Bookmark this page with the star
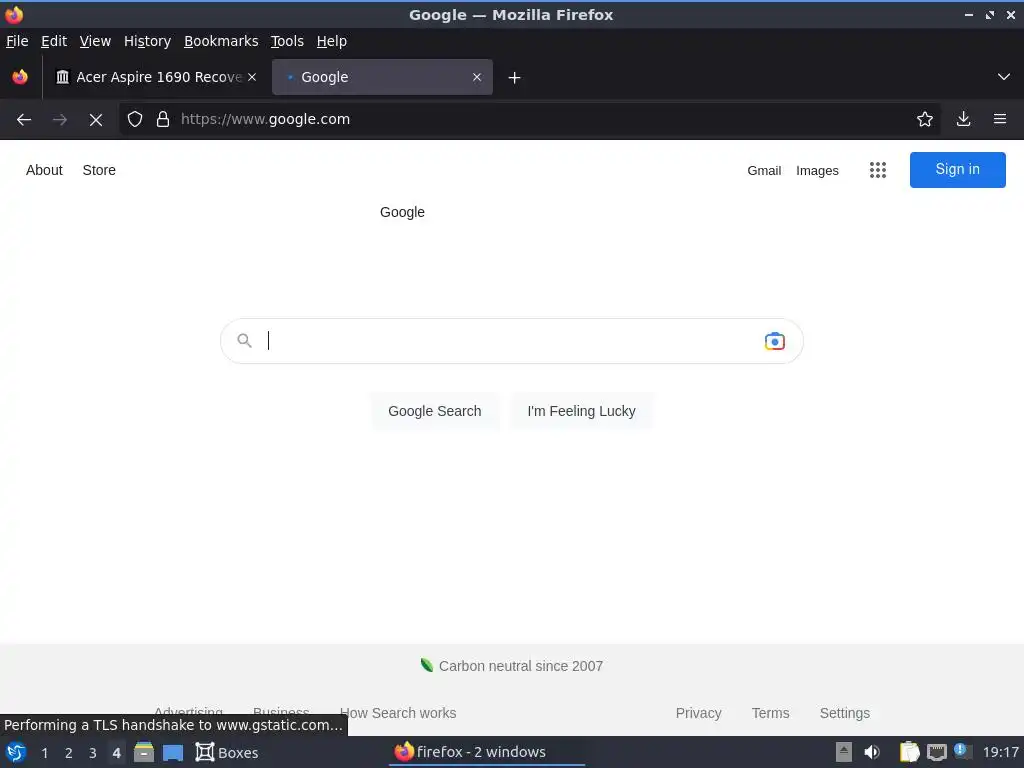The width and height of the screenshot is (1024, 768). tap(924, 119)
